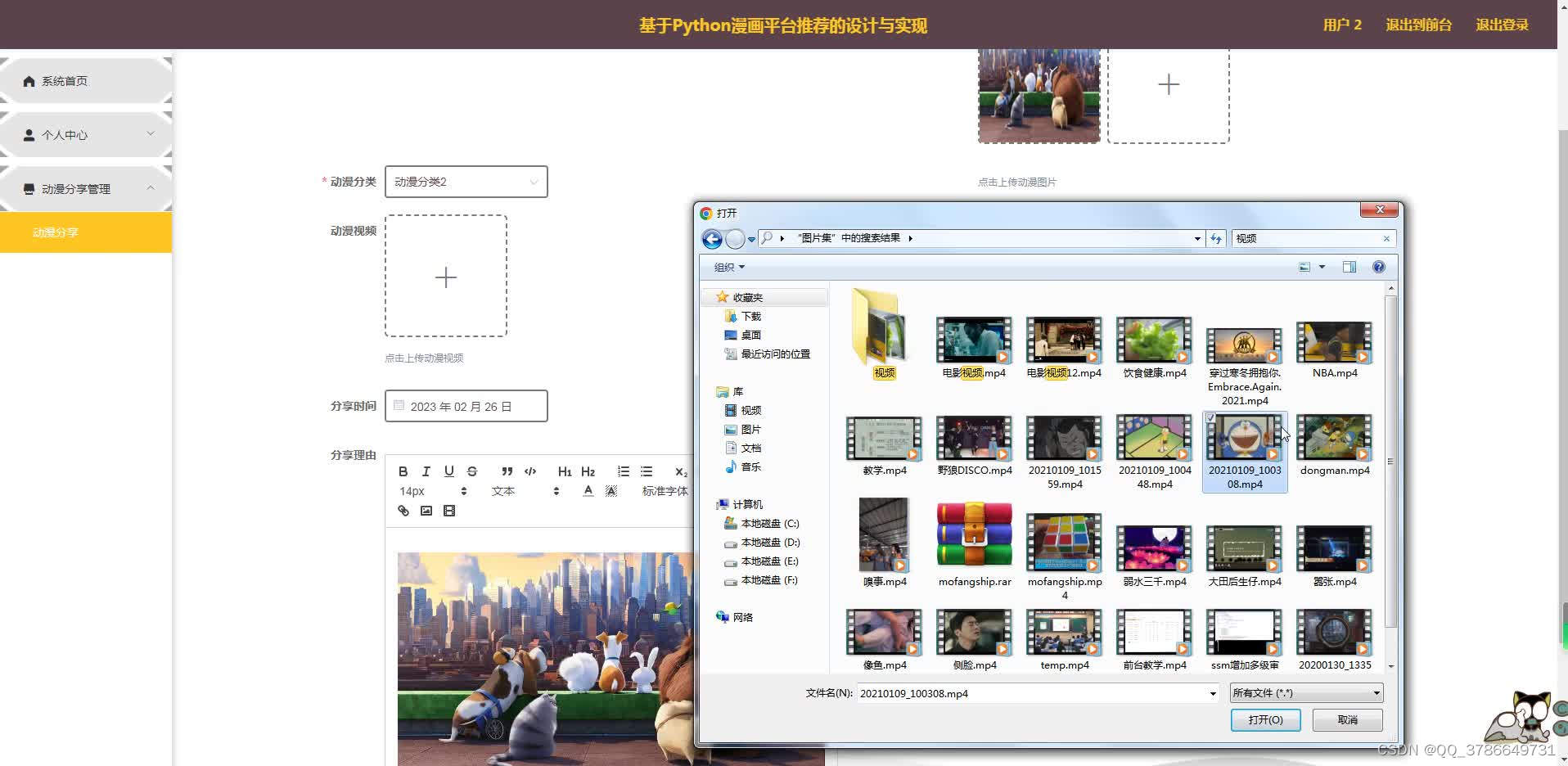Clear the 视频 search box
The height and width of the screenshot is (766, 1568).
click(x=1386, y=238)
